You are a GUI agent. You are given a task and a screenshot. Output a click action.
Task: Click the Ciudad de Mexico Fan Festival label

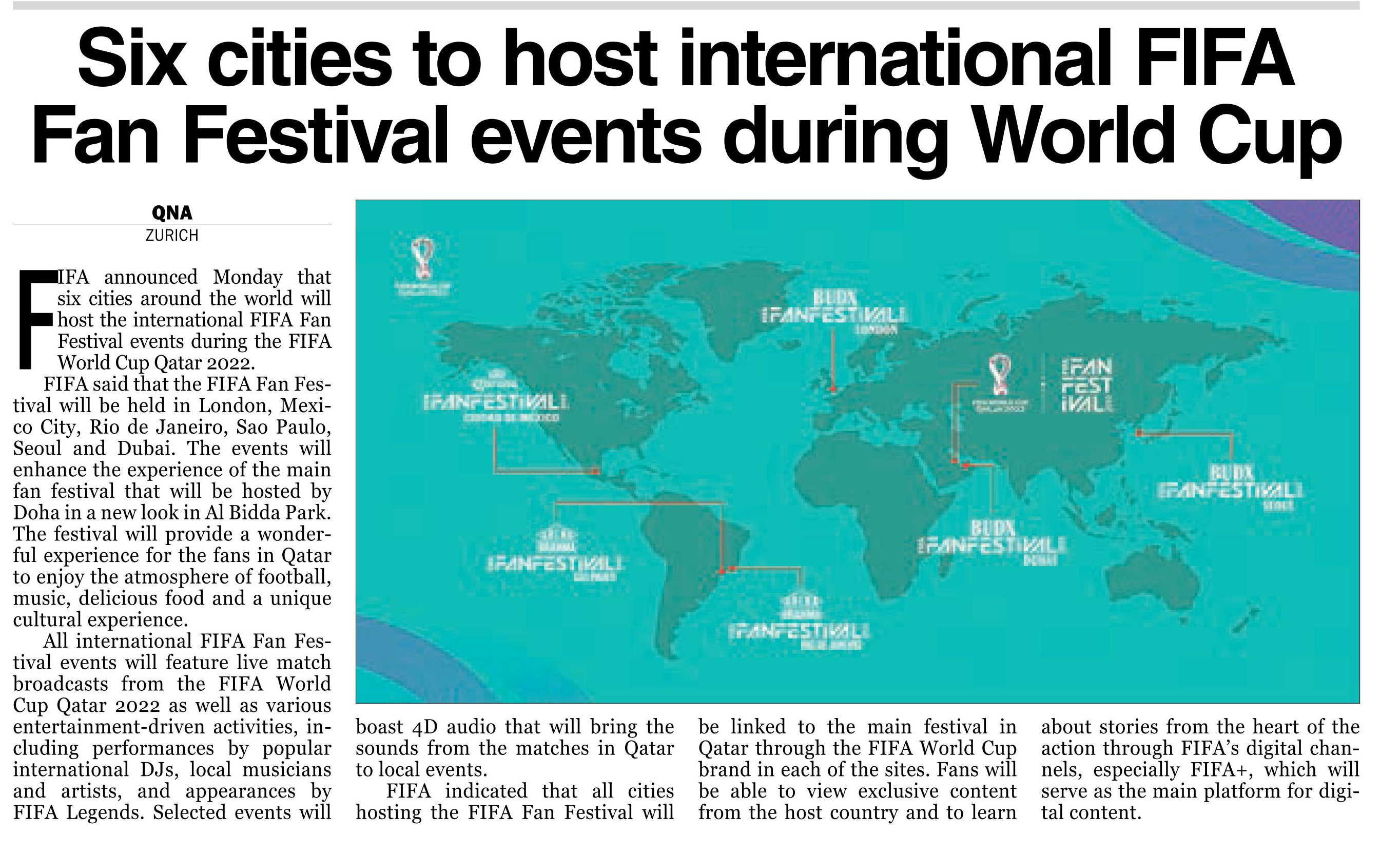click(x=496, y=397)
